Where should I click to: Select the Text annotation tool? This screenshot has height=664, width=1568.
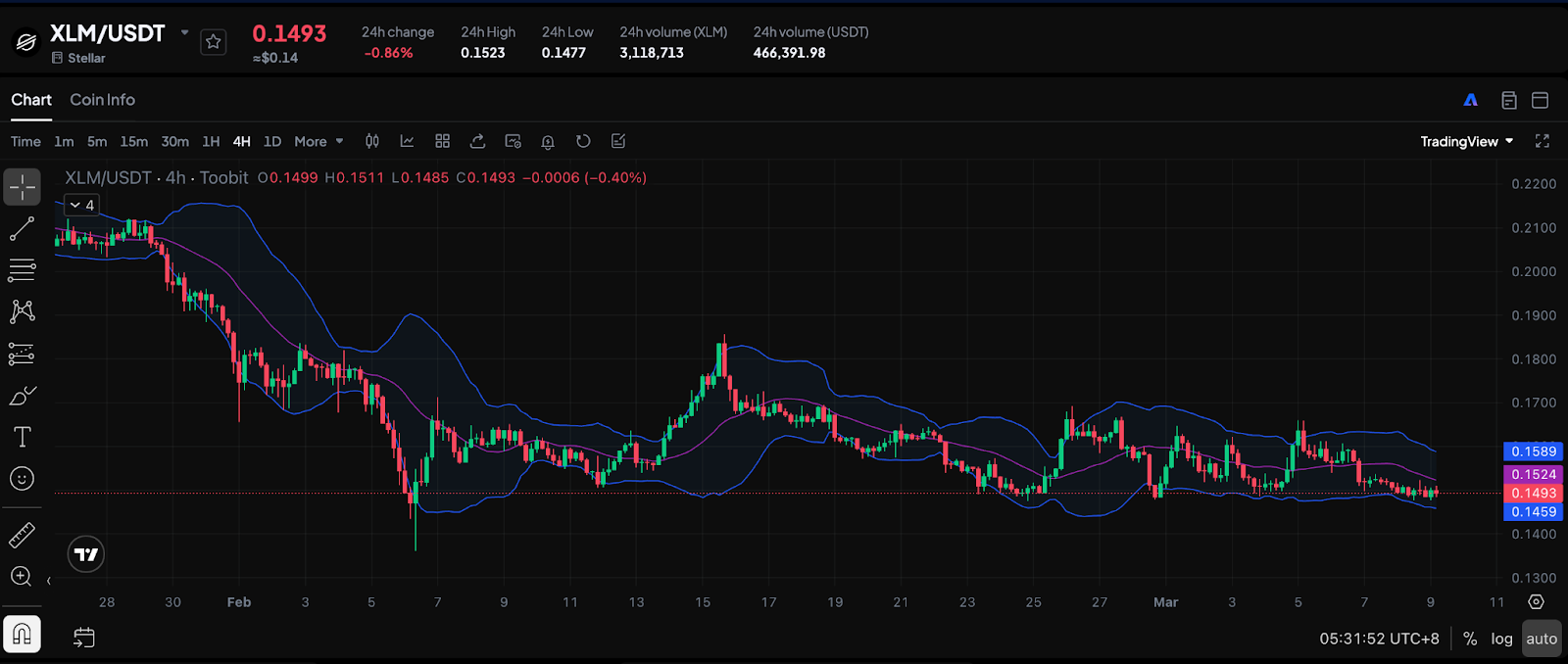pyautogui.click(x=22, y=437)
